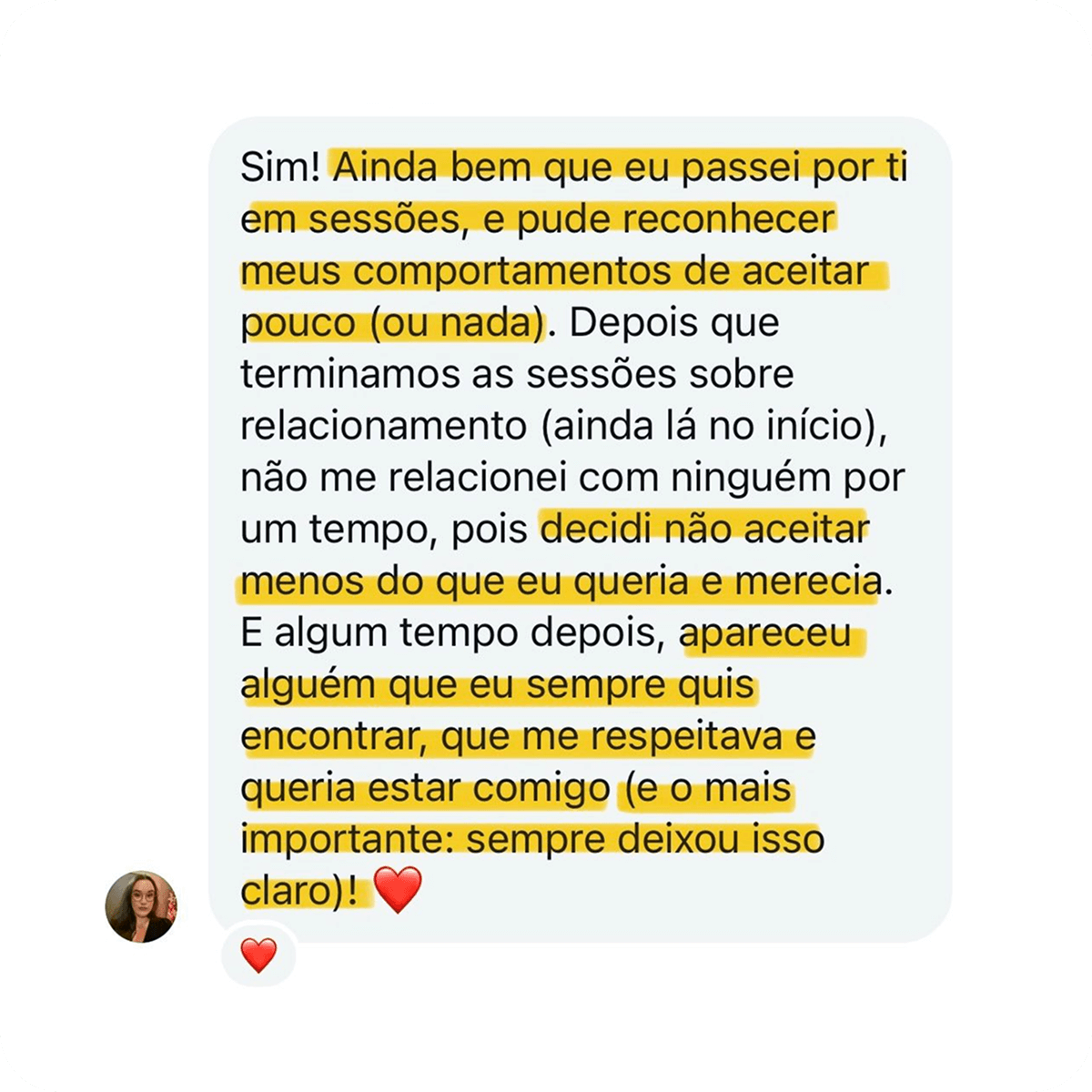Select highlighted phrase "queria estar comigo"

click(425, 789)
